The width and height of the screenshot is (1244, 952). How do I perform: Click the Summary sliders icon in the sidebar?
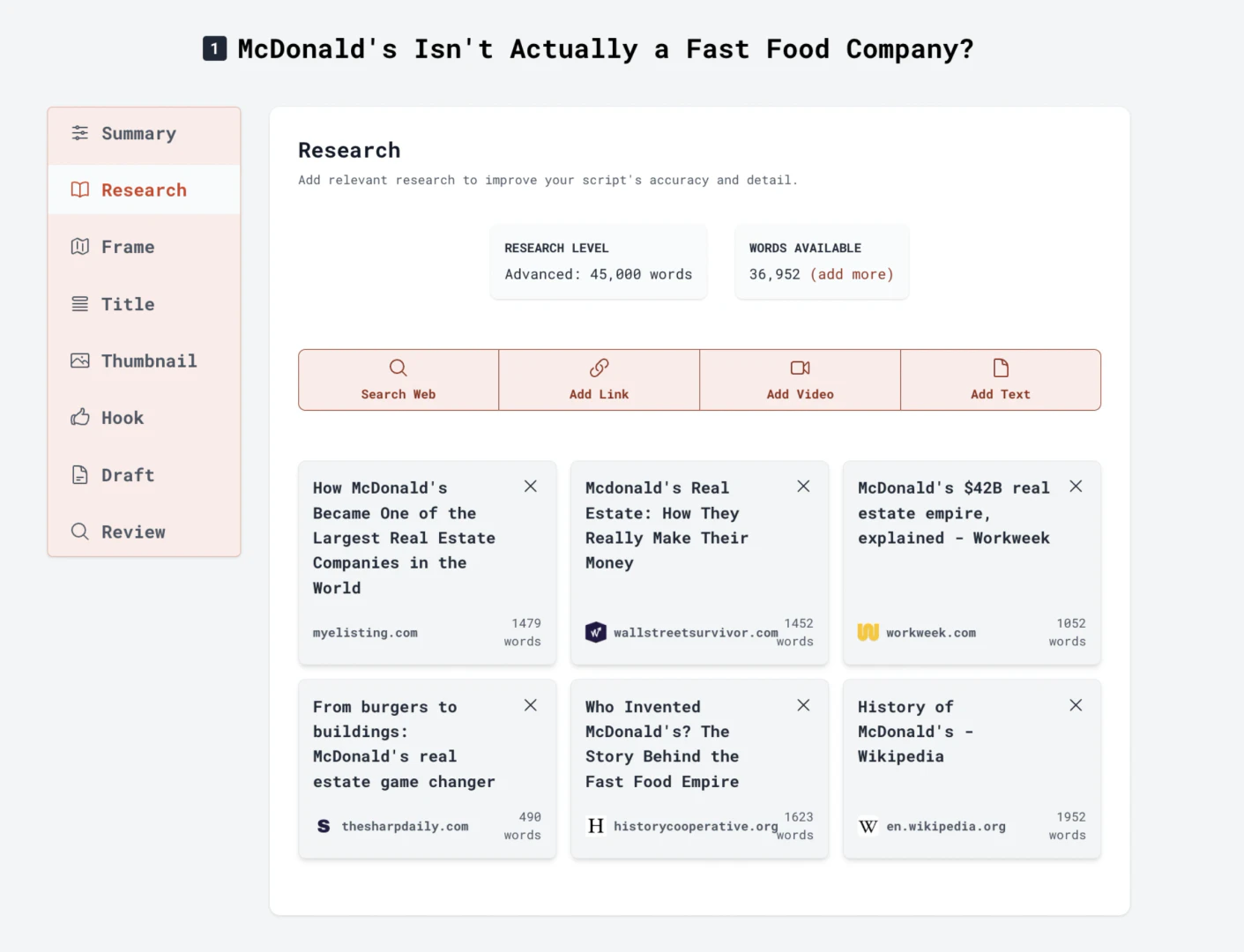[x=80, y=132]
